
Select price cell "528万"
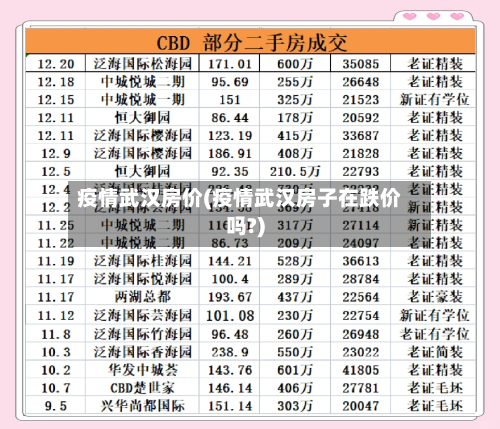[295, 262]
